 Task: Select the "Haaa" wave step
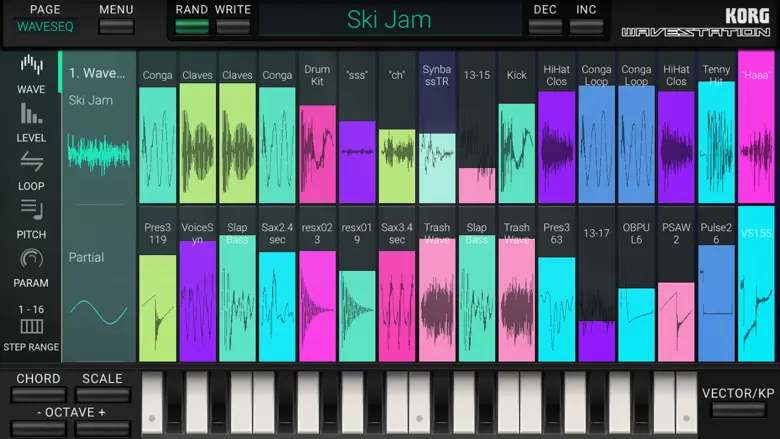pyautogui.click(x=756, y=128)
